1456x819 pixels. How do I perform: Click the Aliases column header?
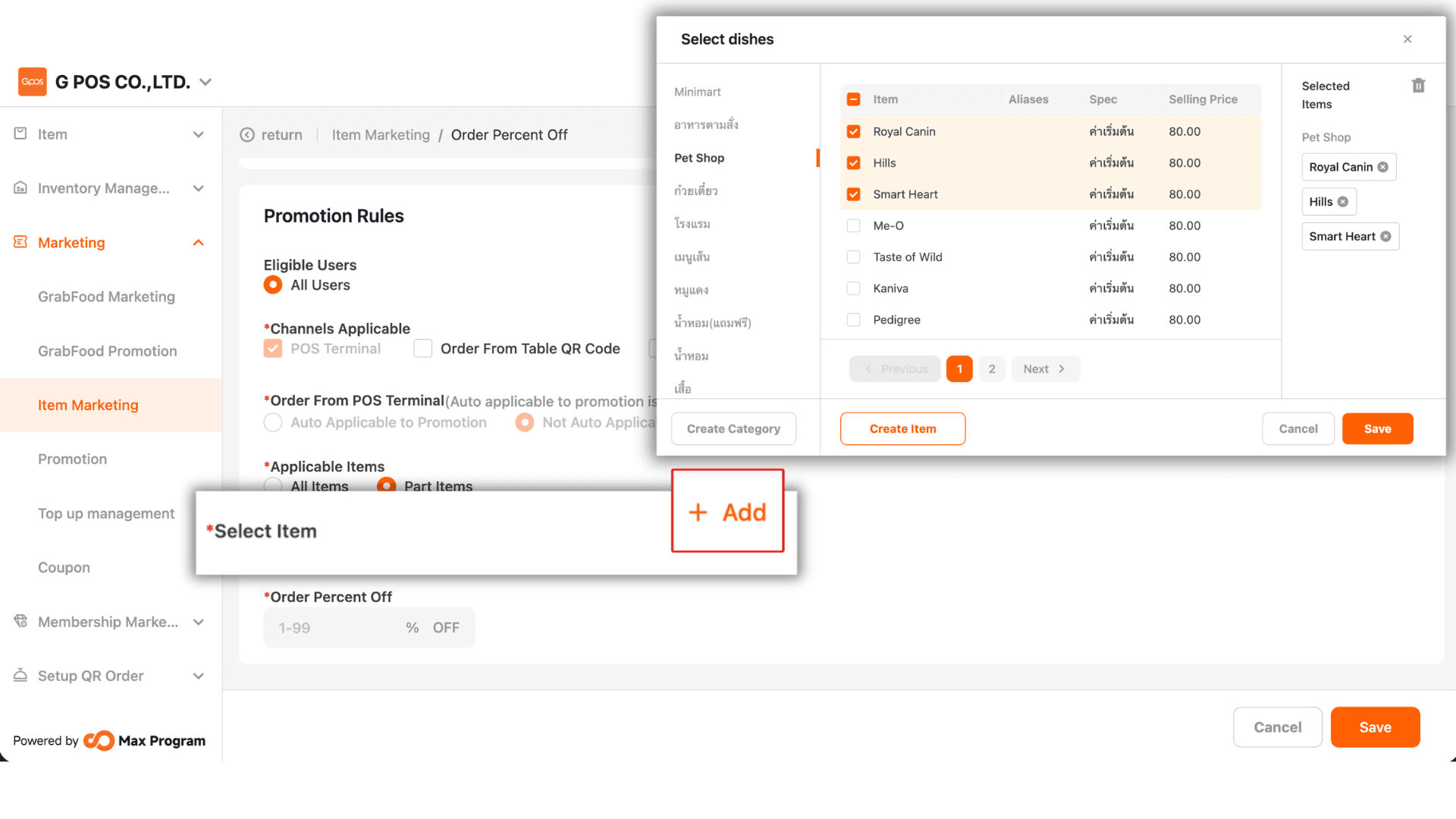click(x=1028, y=99)
